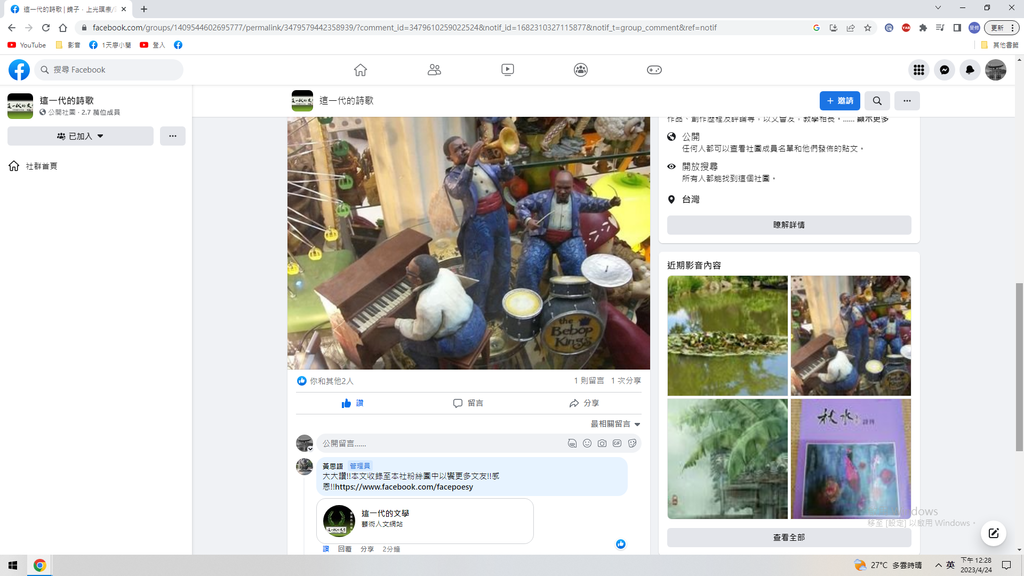This screenshot has width=1024, height=576.
Task: Open Messenger chat icon
Action: [x=944, y=70]
